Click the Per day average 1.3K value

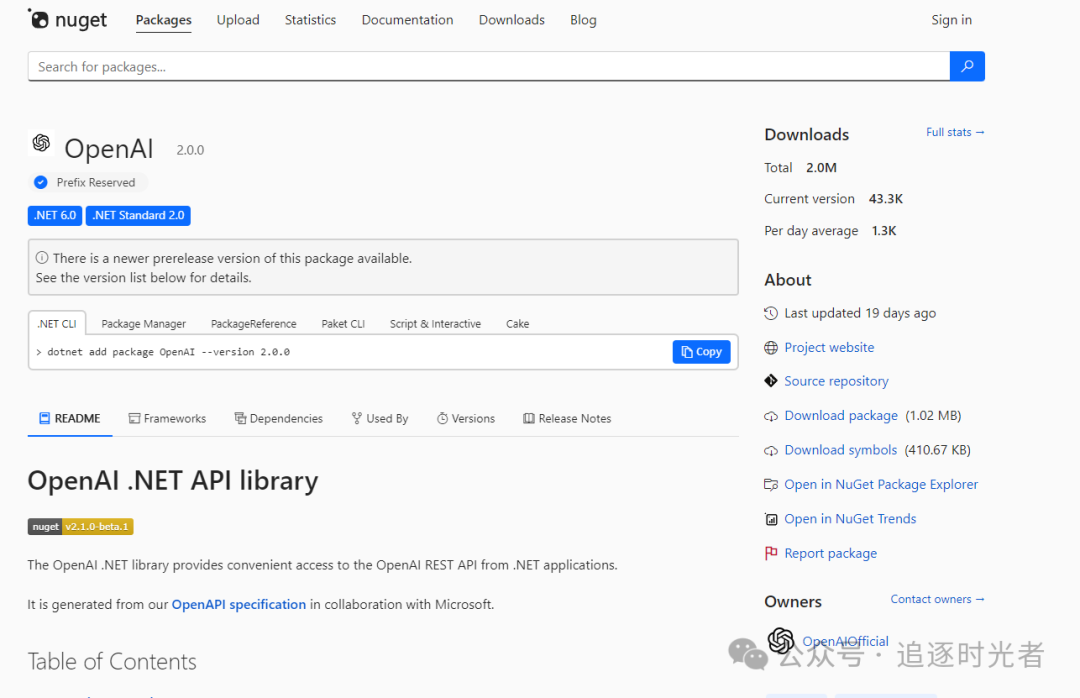click(884, 231)
